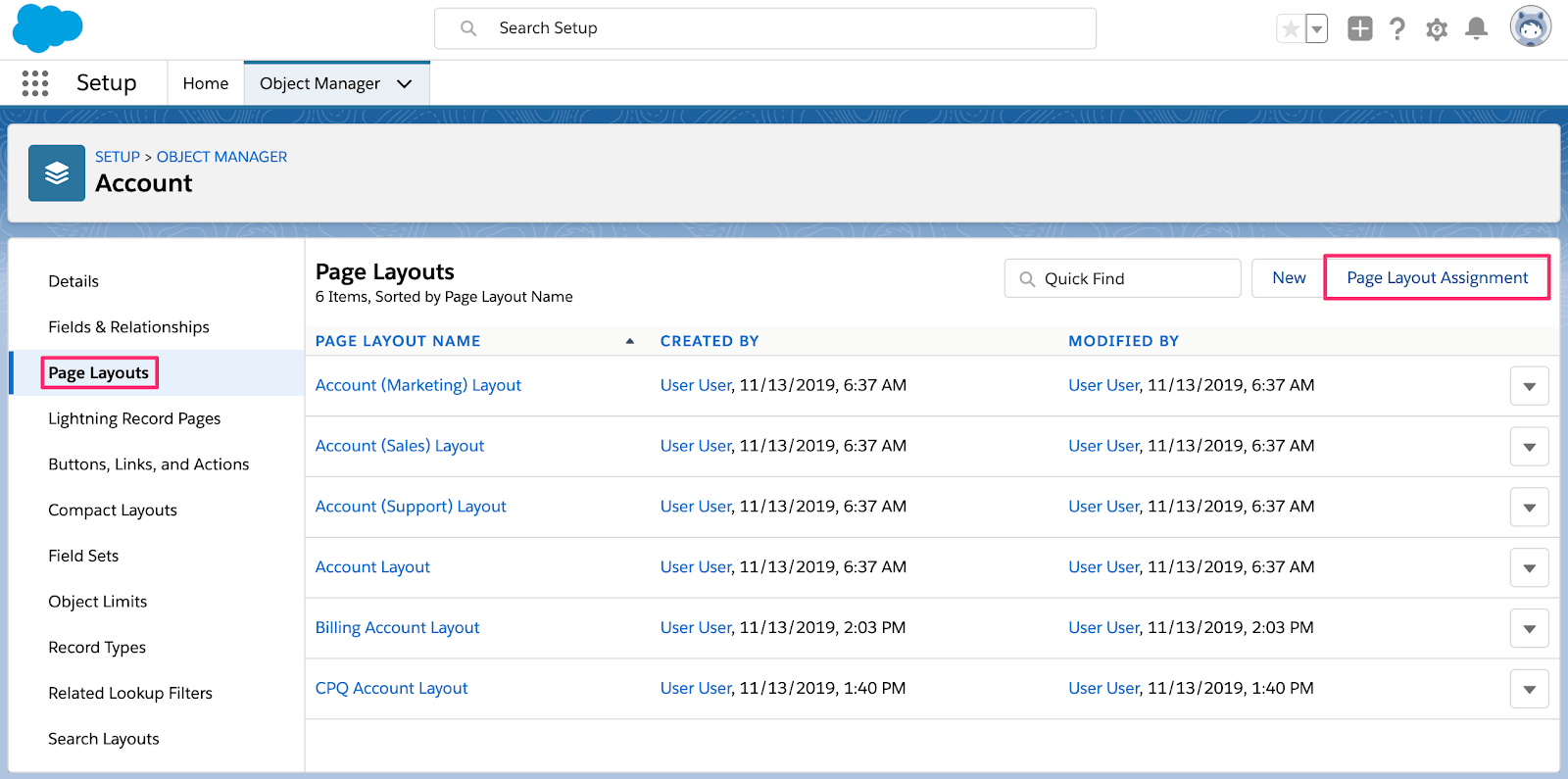Open the App Launcher grid icon
Image resolution: width=1568 pixels, height=779 pixels.
pyautogui.click(x=35, y=83)
